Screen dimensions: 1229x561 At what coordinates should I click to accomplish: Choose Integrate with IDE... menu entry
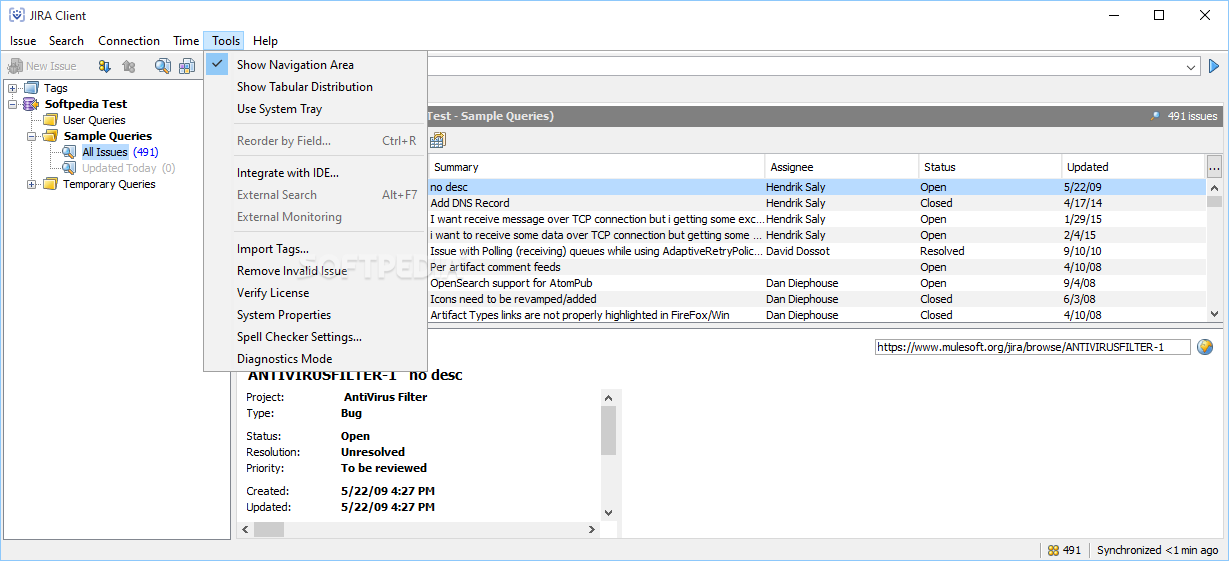(316, 173)
